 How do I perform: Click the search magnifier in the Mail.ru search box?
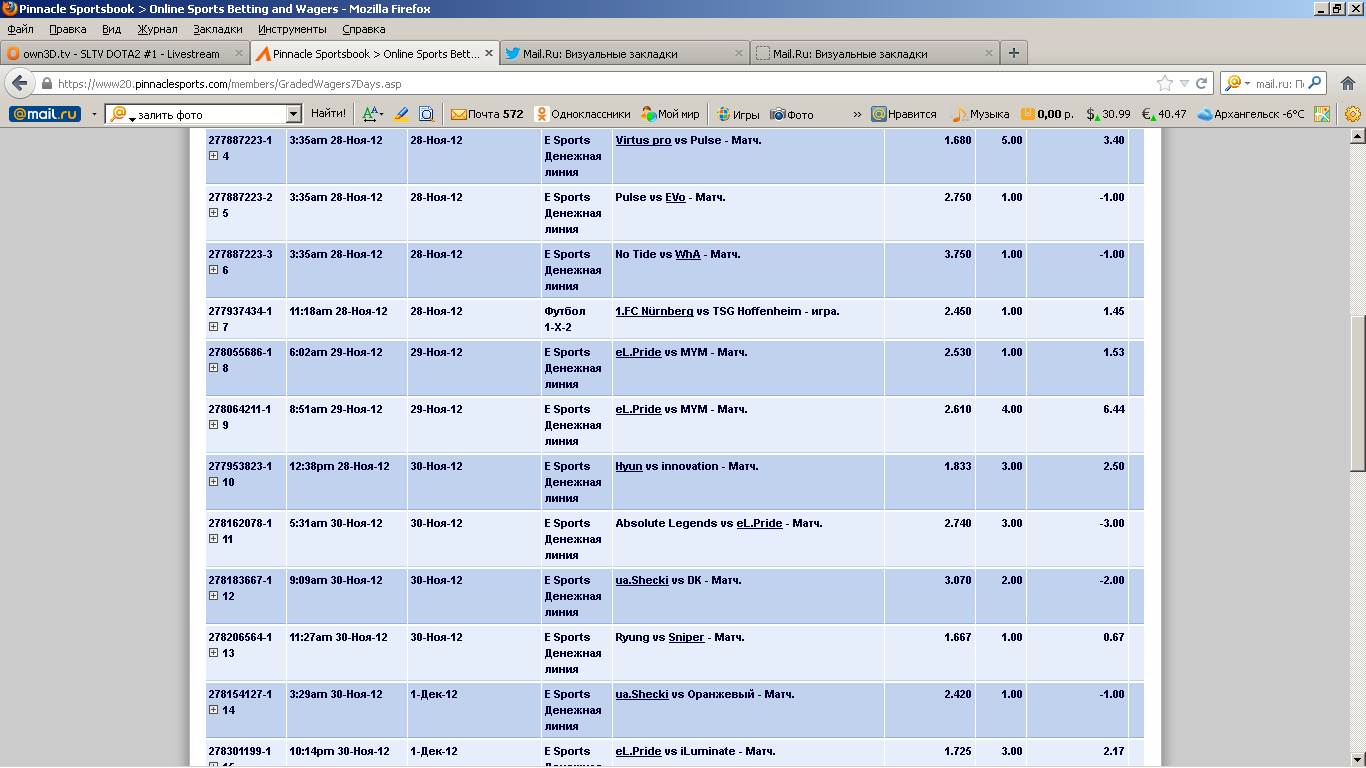pyautogui.click(x=1315, y=83)
